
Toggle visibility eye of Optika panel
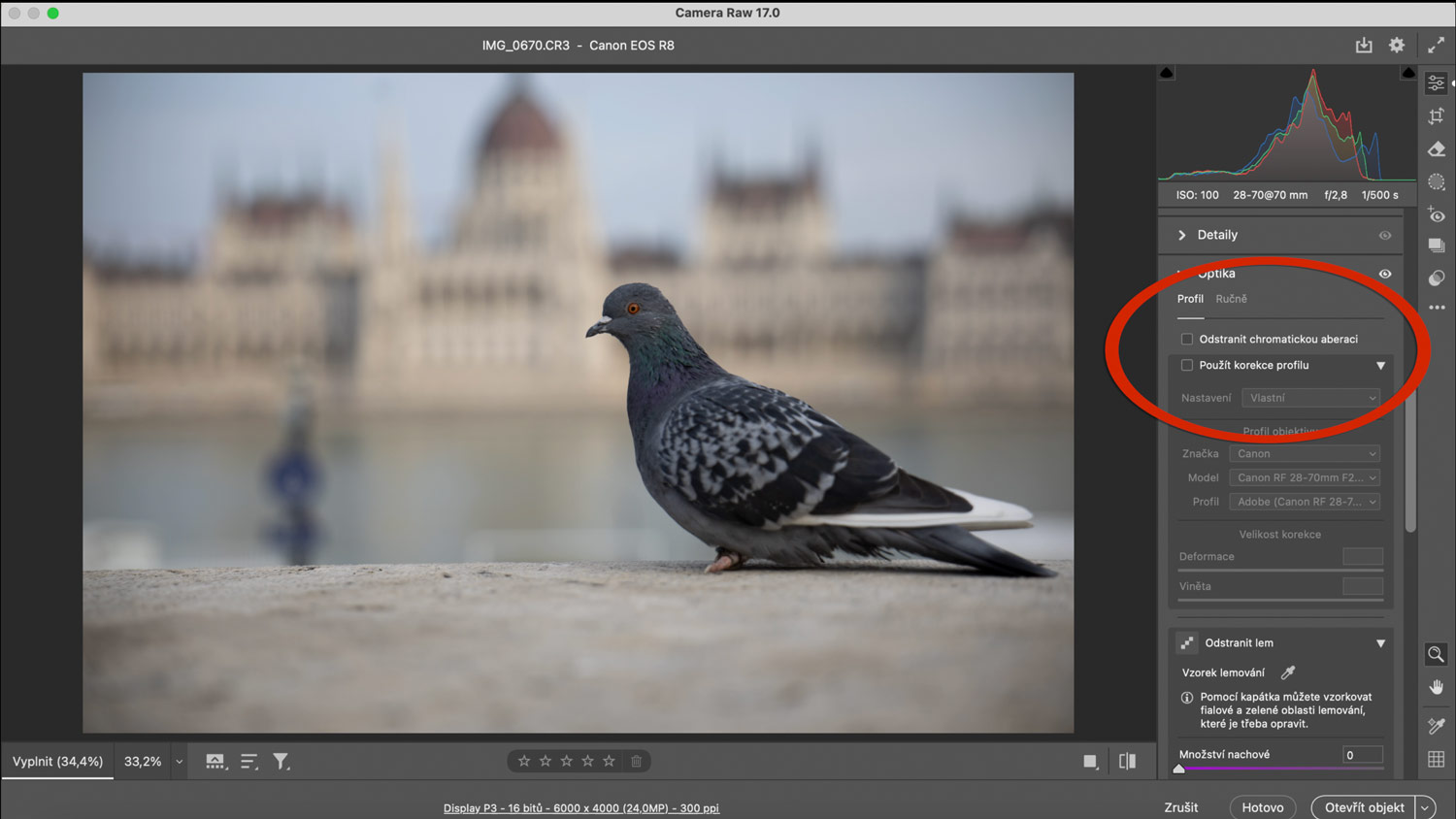click(1385, 274)
